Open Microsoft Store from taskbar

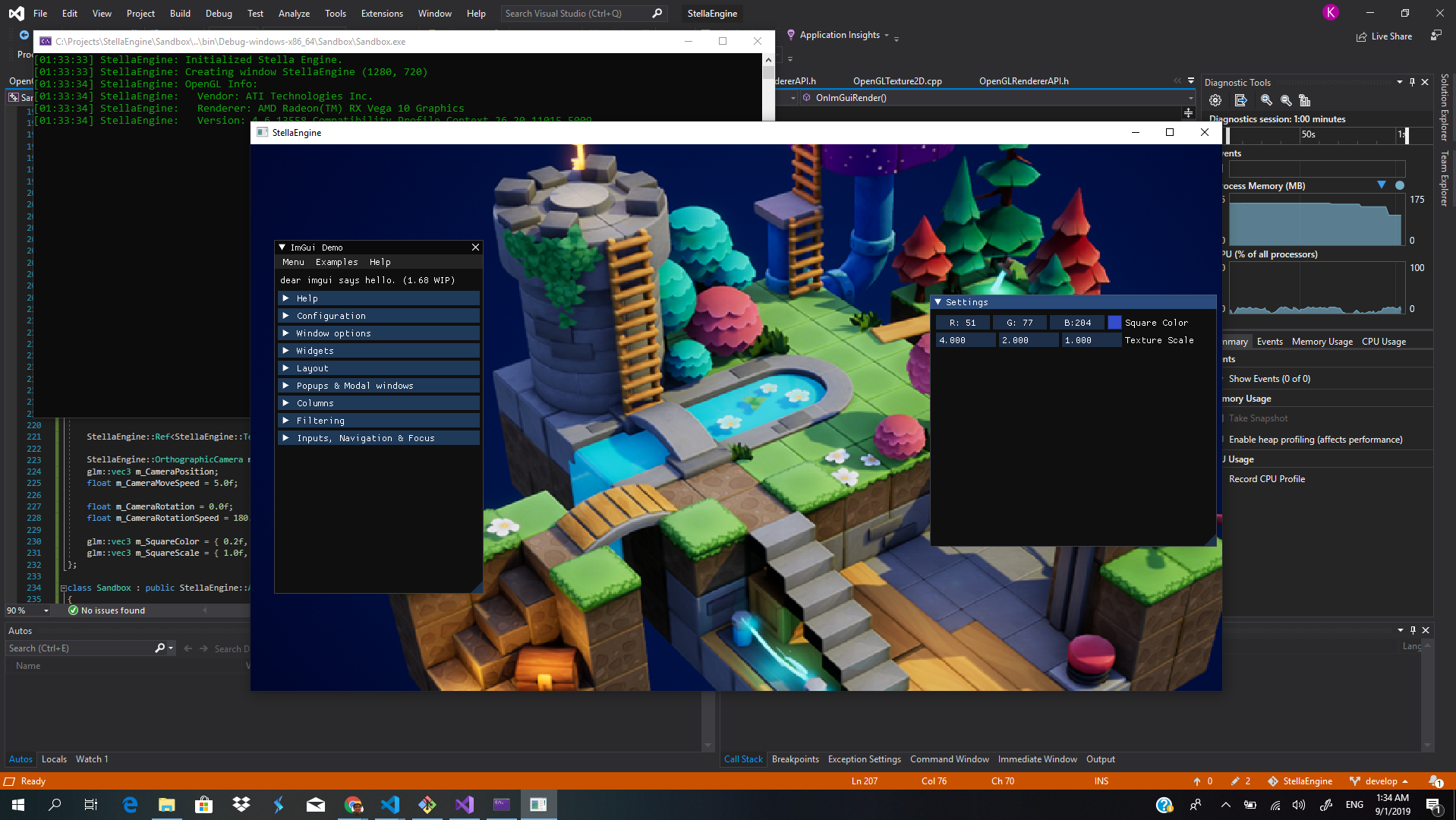tap(204, 805)
